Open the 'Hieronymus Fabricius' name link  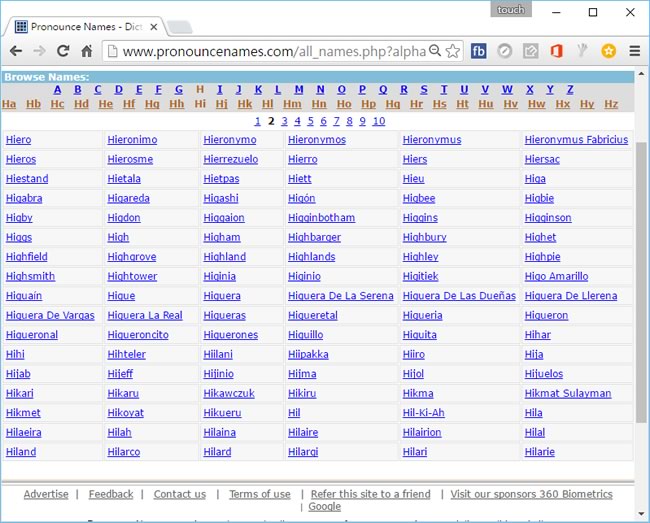point(576,140)
